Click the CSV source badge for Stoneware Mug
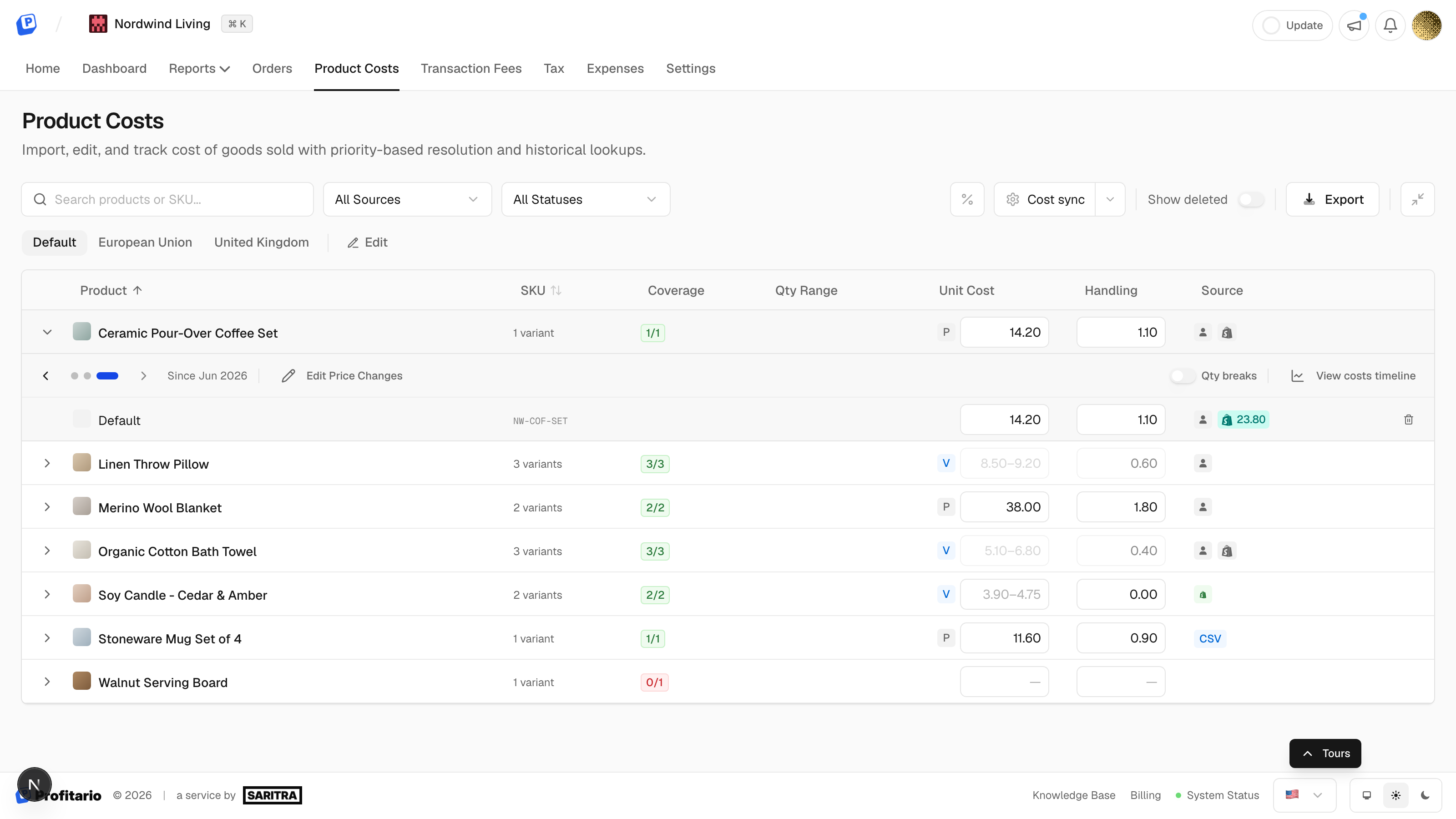Screen dimensions: 1456x819 pos(1210,639)
